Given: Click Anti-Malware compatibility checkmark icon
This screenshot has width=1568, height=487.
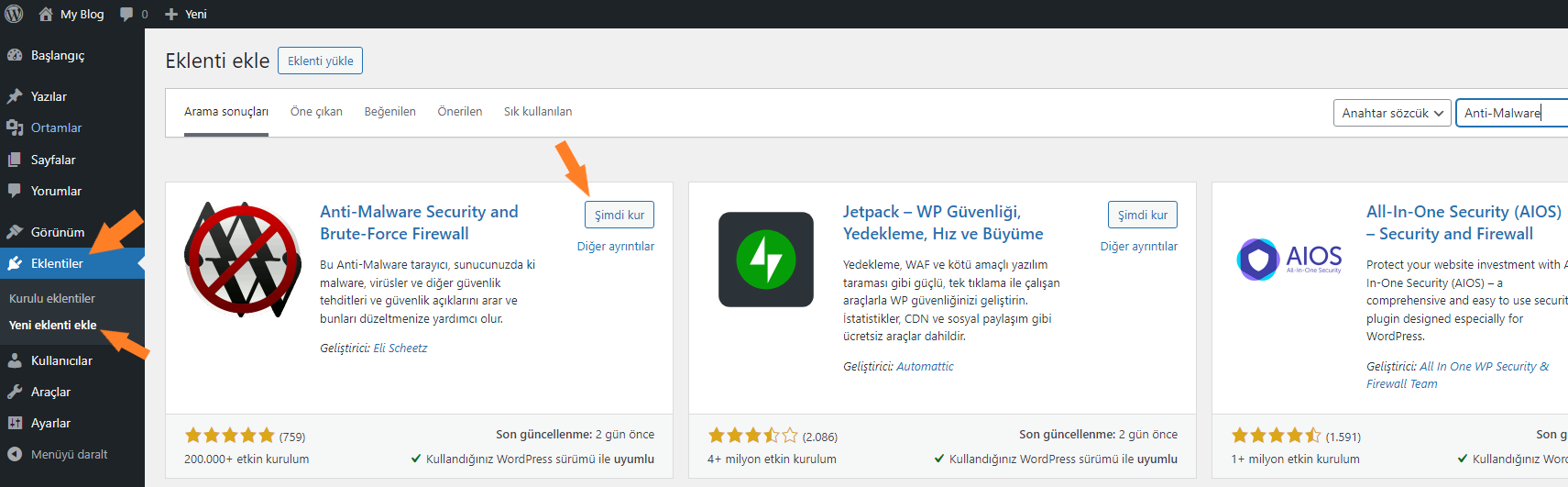Looking at the screenshot, I should pyautogui.click(x=416, y=459).
